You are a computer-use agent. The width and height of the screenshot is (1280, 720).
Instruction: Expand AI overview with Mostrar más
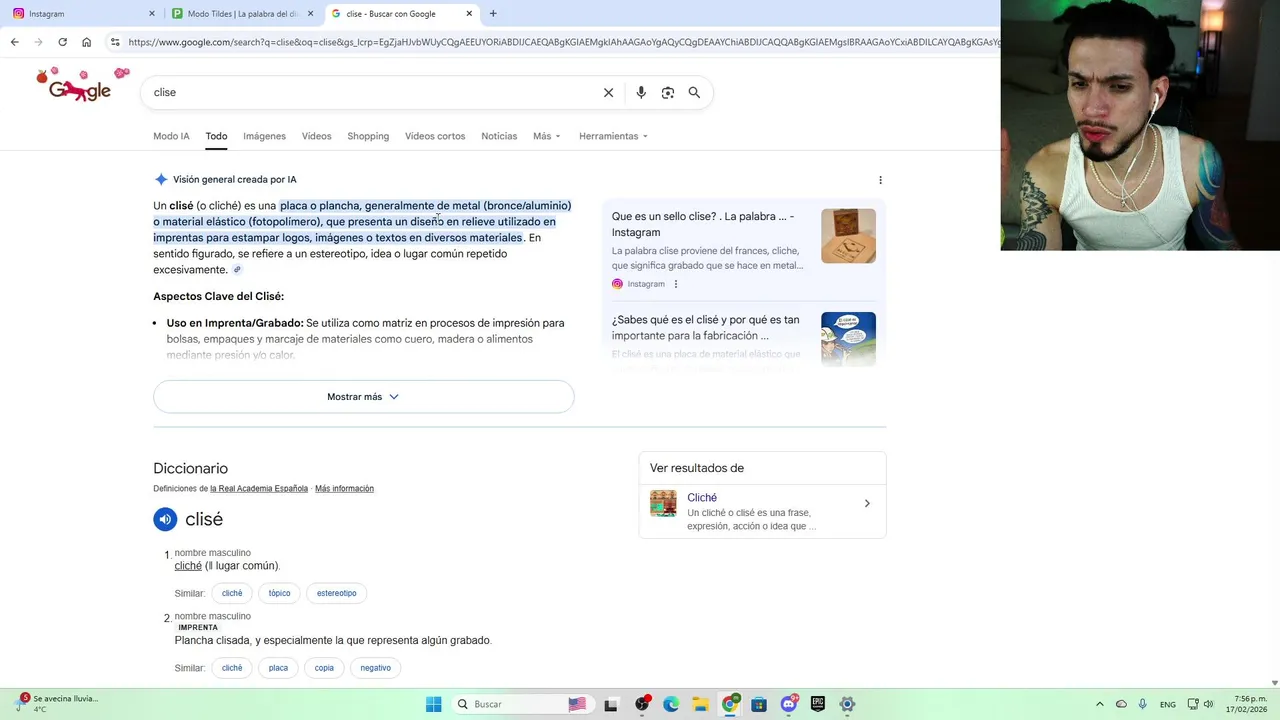coord(363,397)
